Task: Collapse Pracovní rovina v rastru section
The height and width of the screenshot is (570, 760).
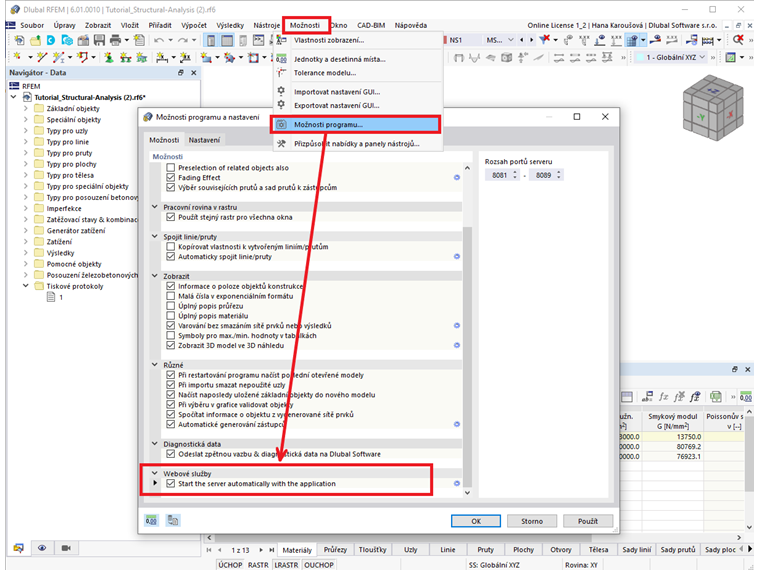Action: click(x=155, y=206)
